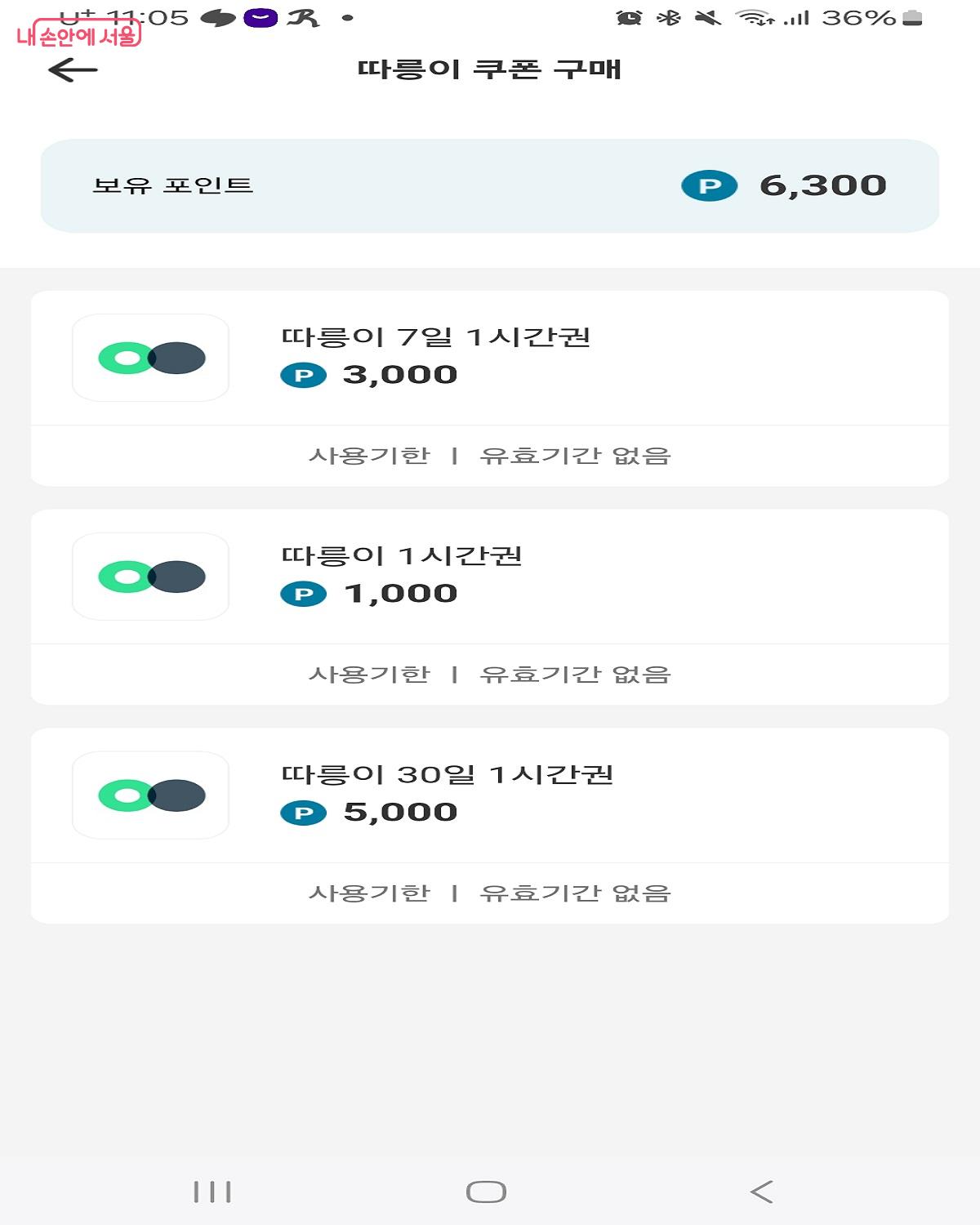This screenshot has width=980, height=1225.
Task: Tap the 5,000 point price
Action: (x=400, y=813)
